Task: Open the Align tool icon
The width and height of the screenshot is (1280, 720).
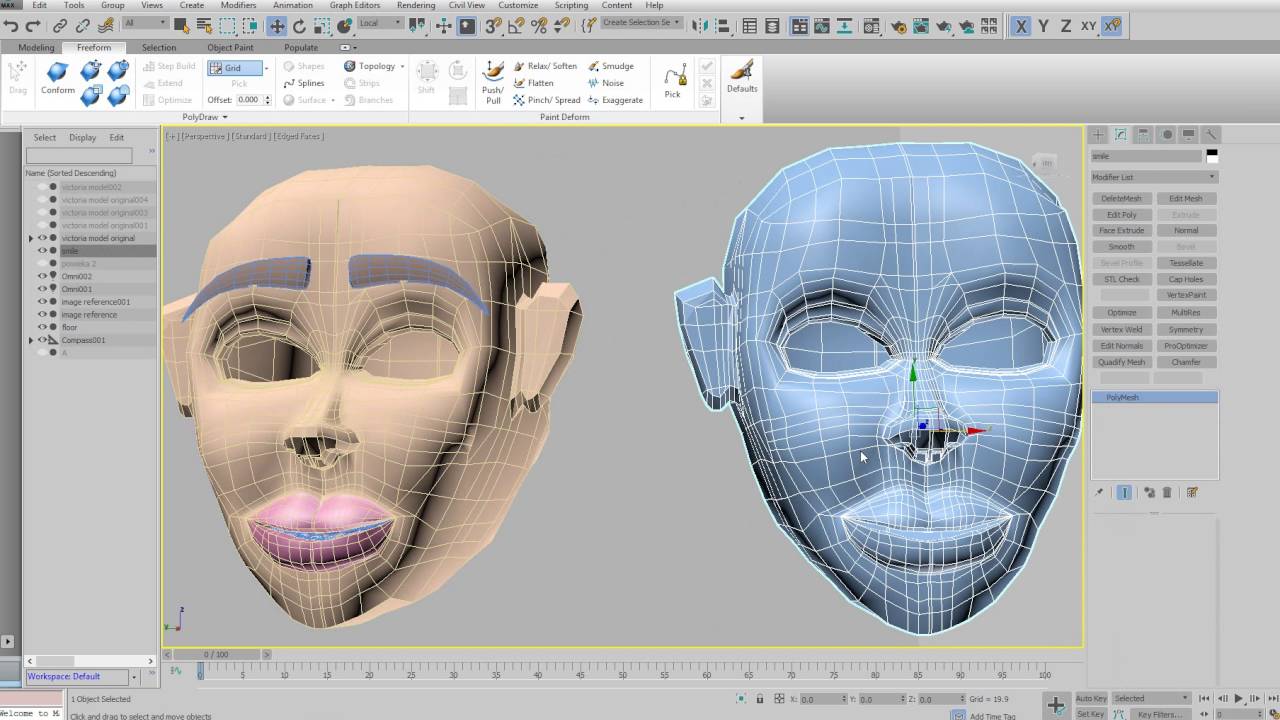Action: pyautogui.click(x=721, y=26)
